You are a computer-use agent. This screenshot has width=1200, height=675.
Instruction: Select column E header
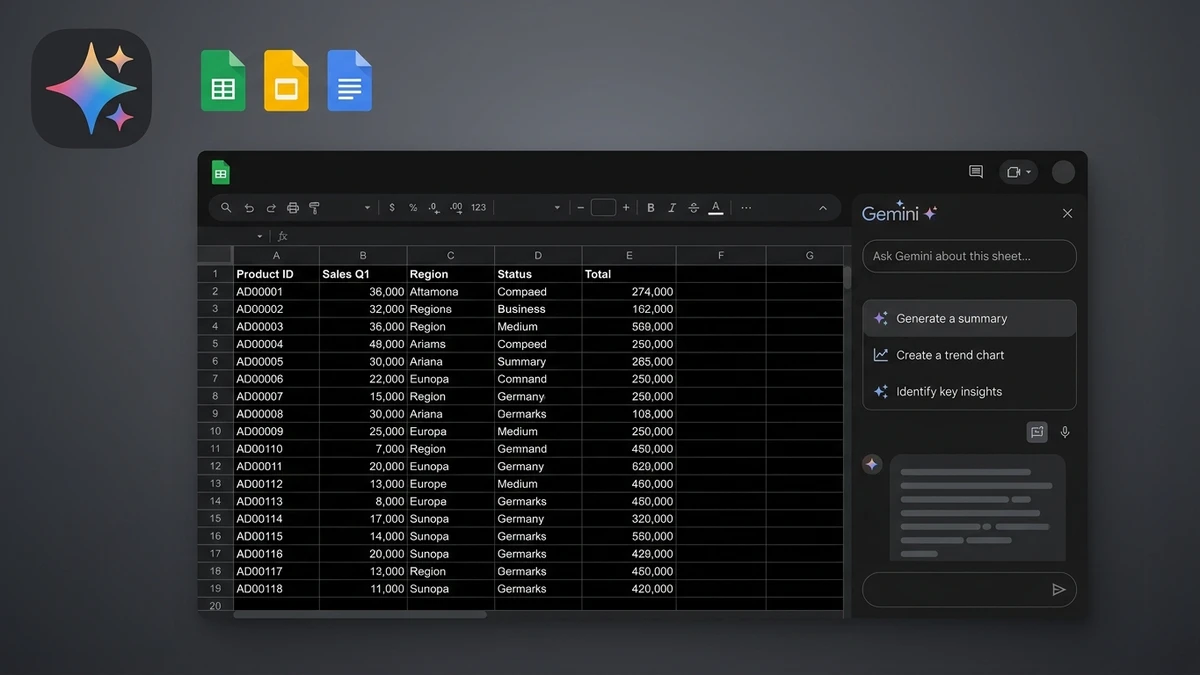tap(629, 256)
